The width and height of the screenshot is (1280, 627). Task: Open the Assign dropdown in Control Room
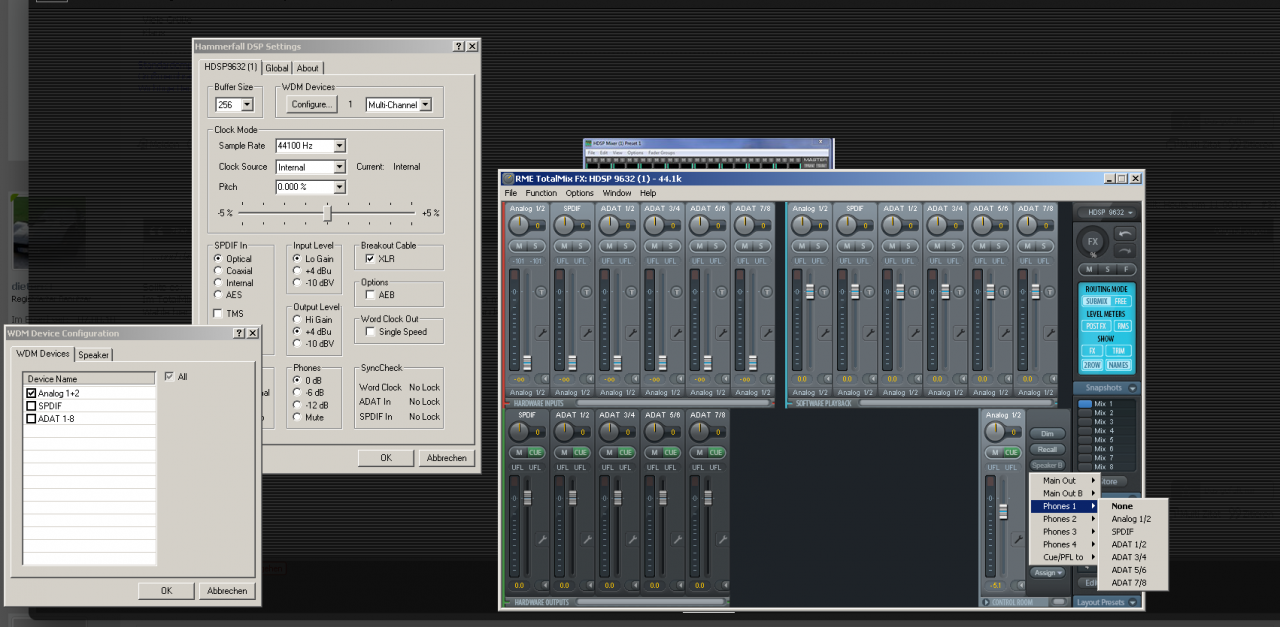click(x=1047, y=573)
